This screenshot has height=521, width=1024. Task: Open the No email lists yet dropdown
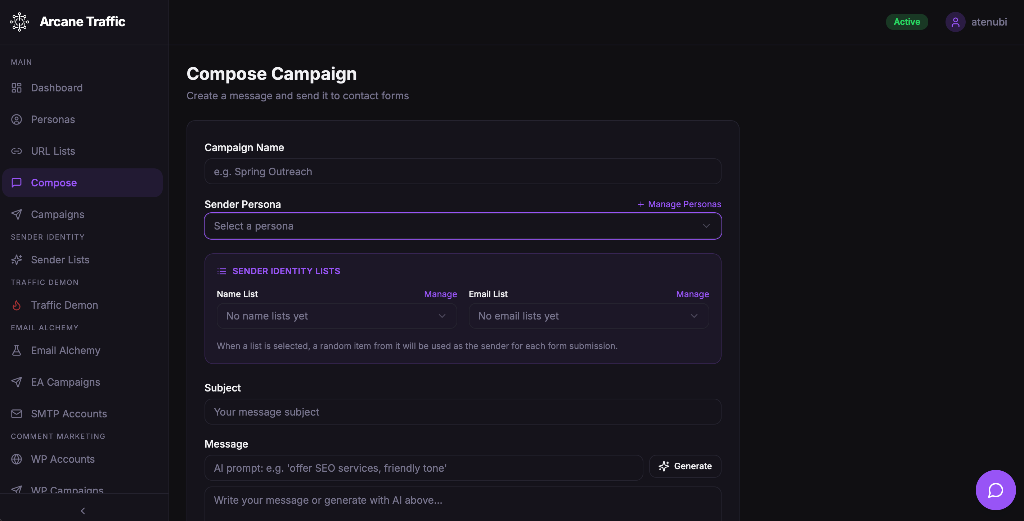(589, 316)
